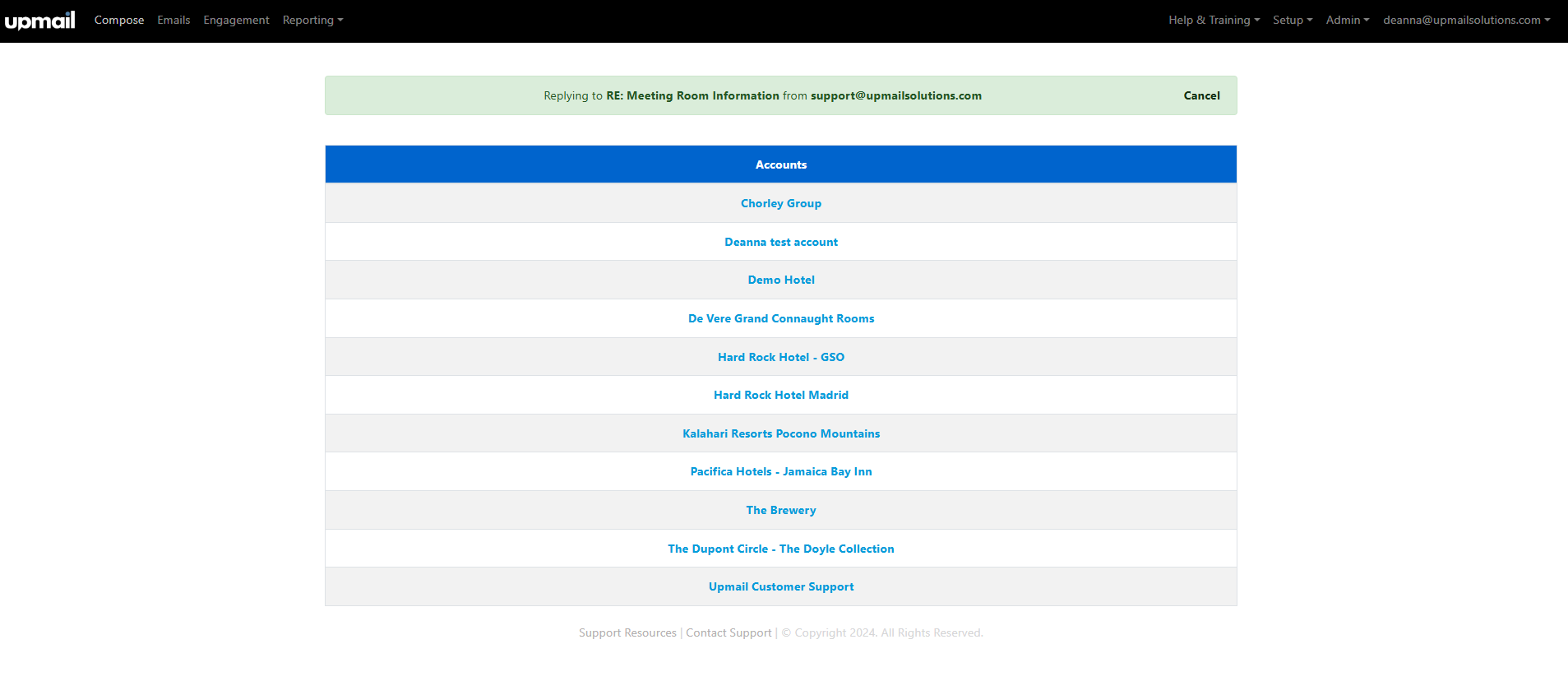
Task: Choose The Brewery account
Action: pos(781,510)
